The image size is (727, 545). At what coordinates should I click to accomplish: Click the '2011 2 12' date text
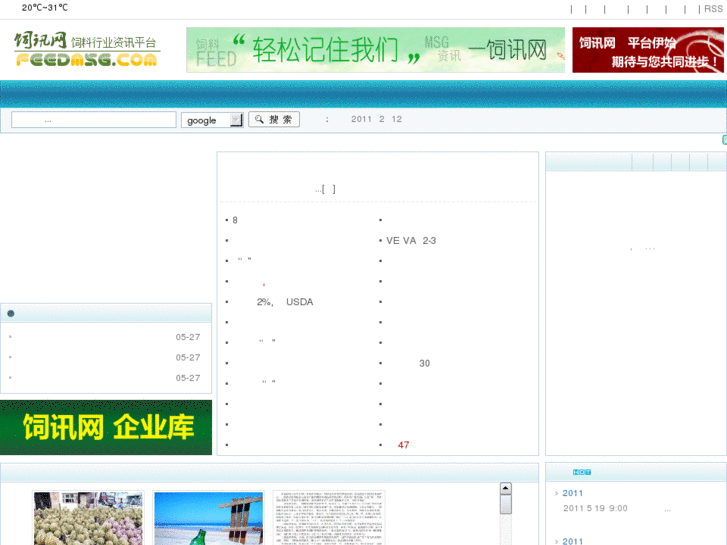(376, 119)
